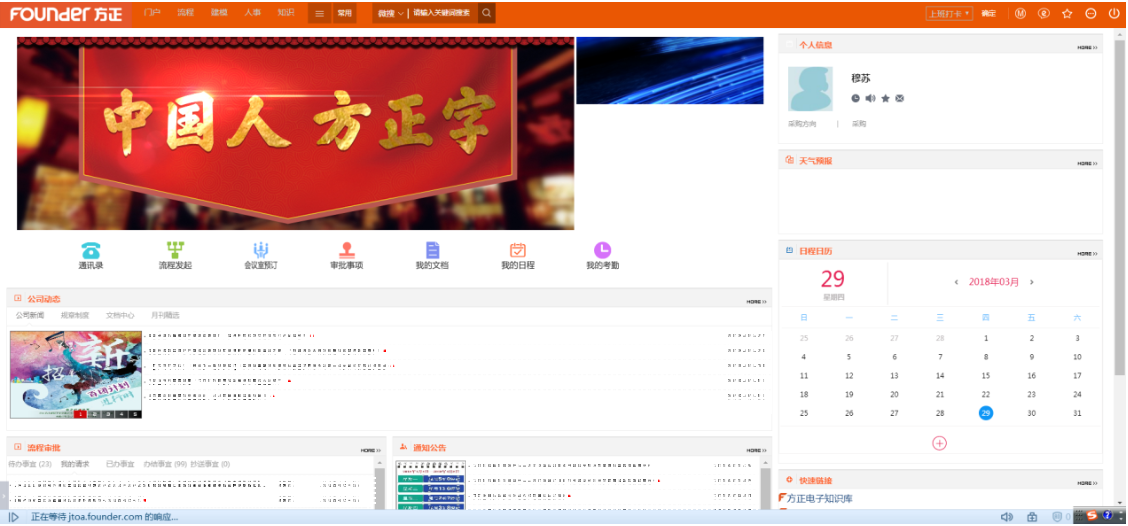Image resolution: width=1128 pixels, height=526 pixels.
Task: Click the circled minus icon in header
Action: coord(1091,13)
